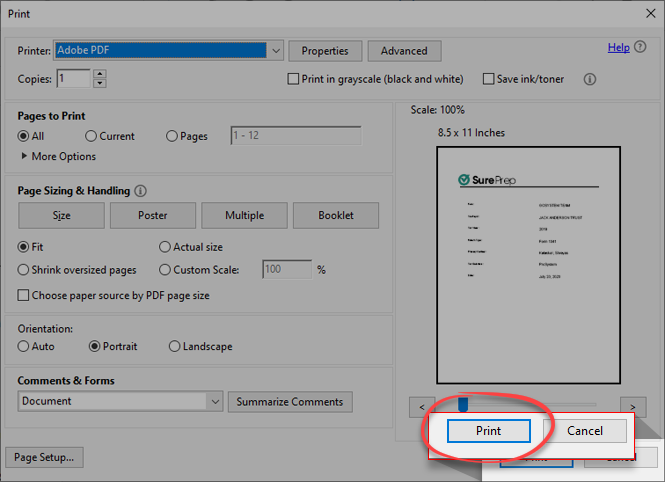Open the Printer dropdown list
Screen dimensions: 665x482
(x=275, y=50)
